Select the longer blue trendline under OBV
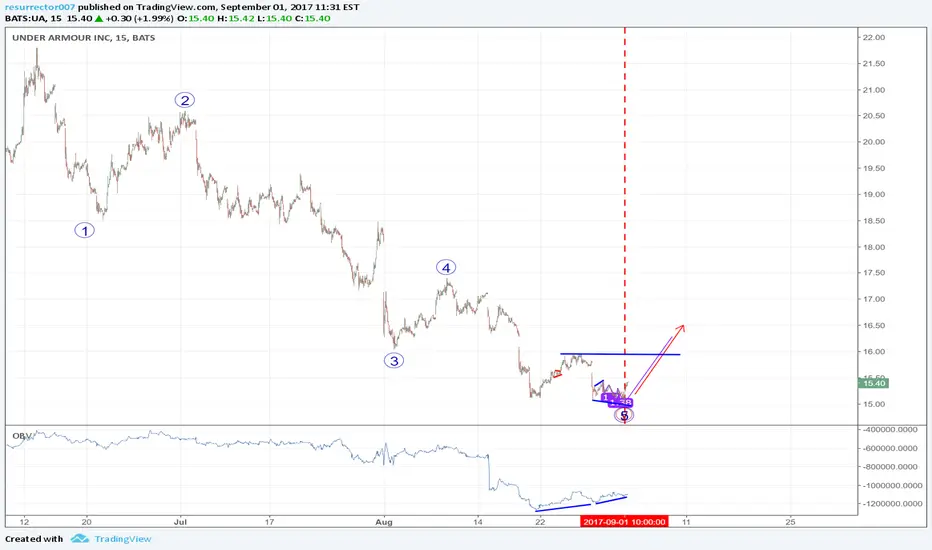932x550 pixels. [x=563, y=508]
